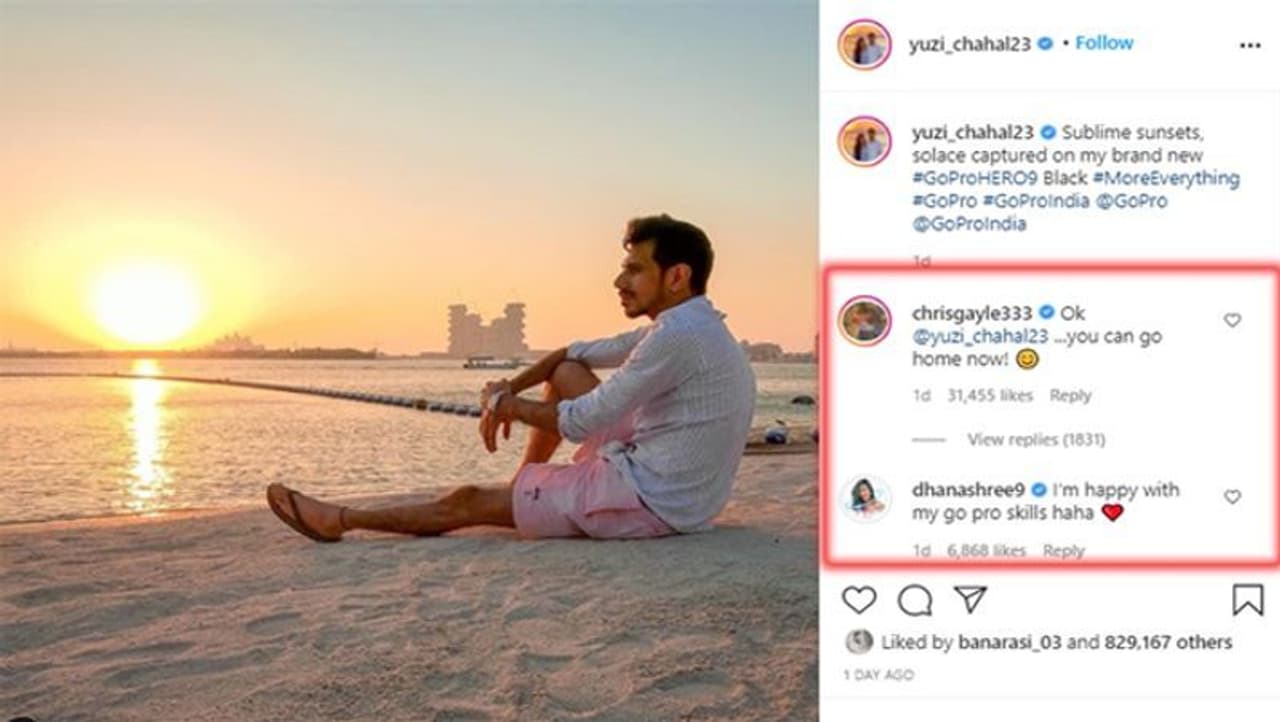Open chrisgayle333's avatar
This screenshot has width=1280, height=722.
click(865, 321)
